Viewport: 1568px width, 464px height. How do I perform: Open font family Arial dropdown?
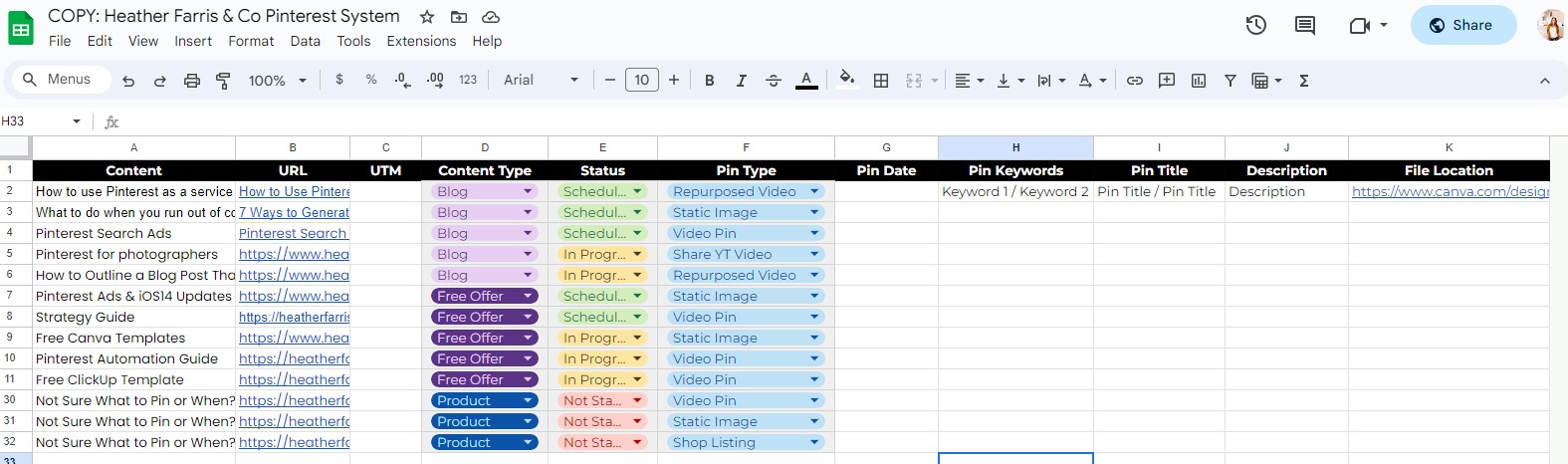pyautogui.click(x=541, y=80)
